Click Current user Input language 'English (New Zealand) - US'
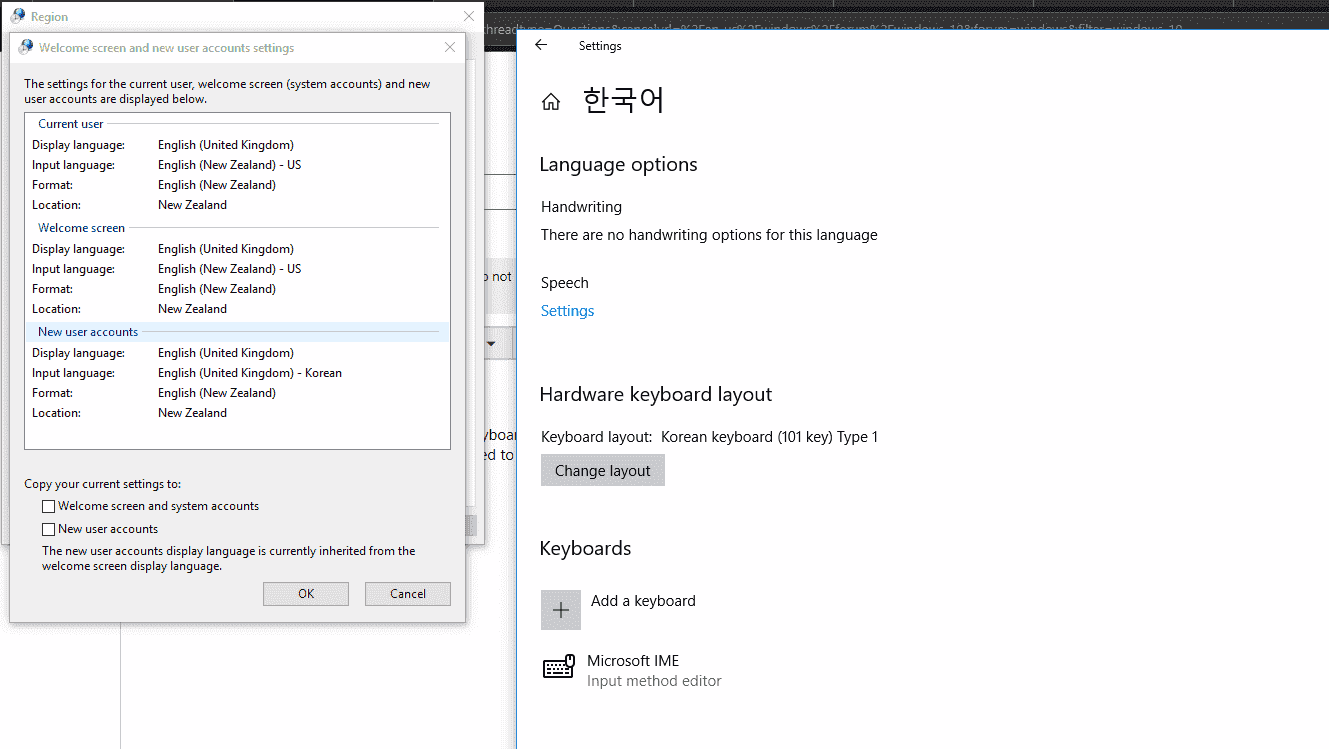This screenshot has height=749, width=1329. tap(230, 165)
